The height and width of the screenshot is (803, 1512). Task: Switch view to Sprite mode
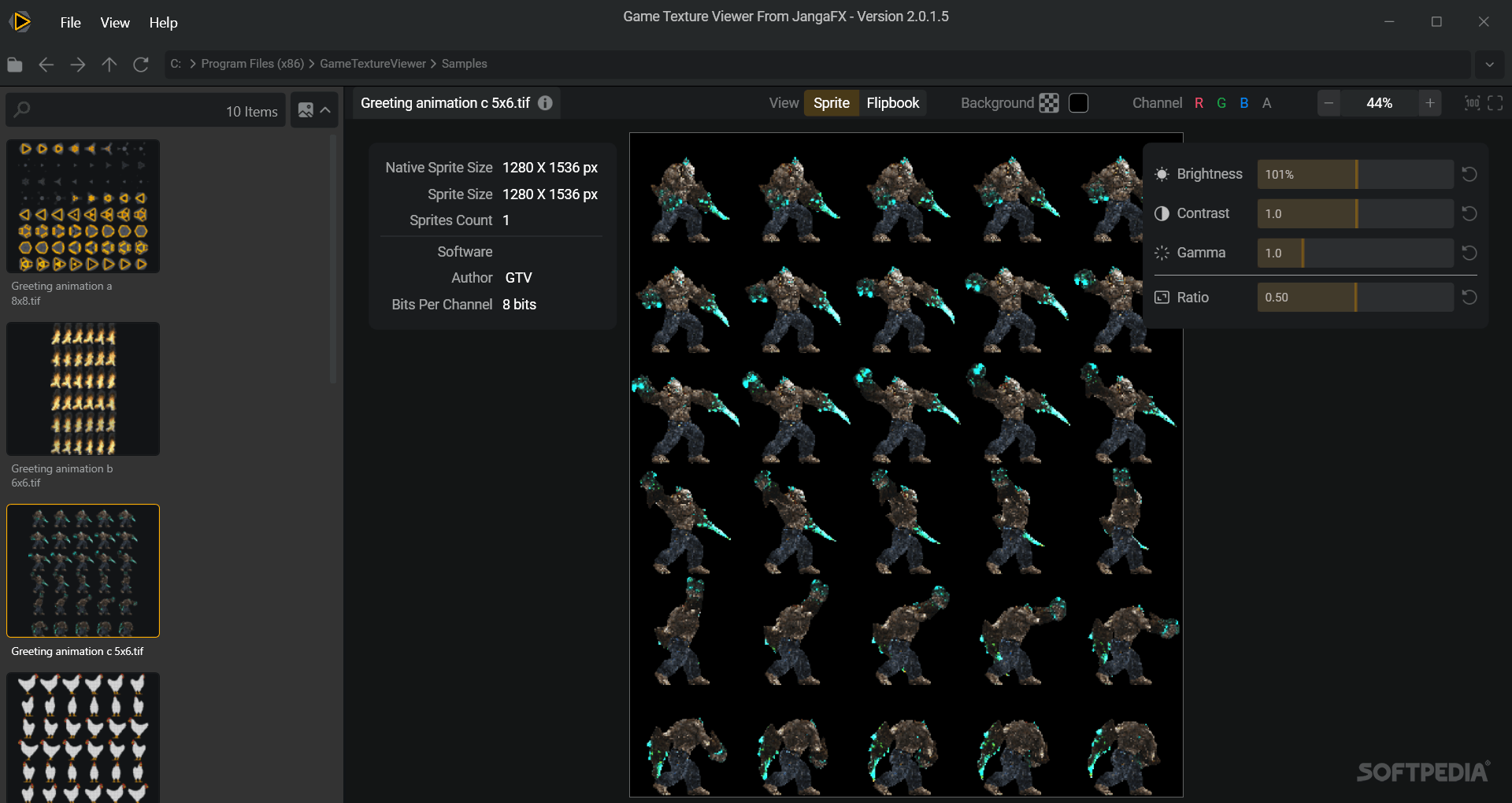click(x=831, y=103)
